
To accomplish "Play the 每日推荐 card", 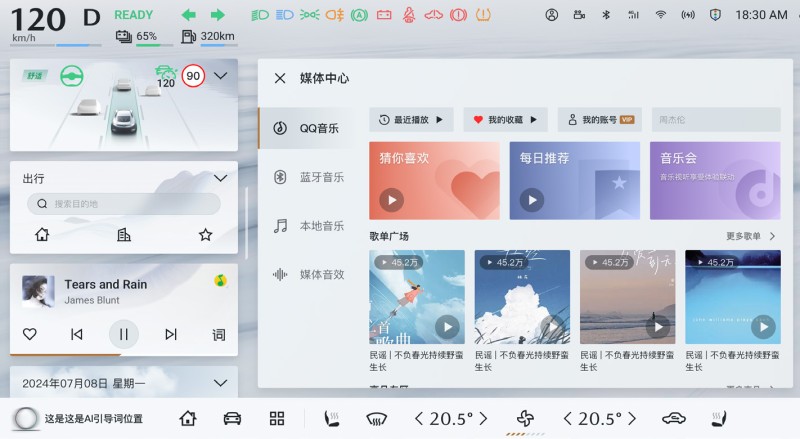I will click(532, 200).
